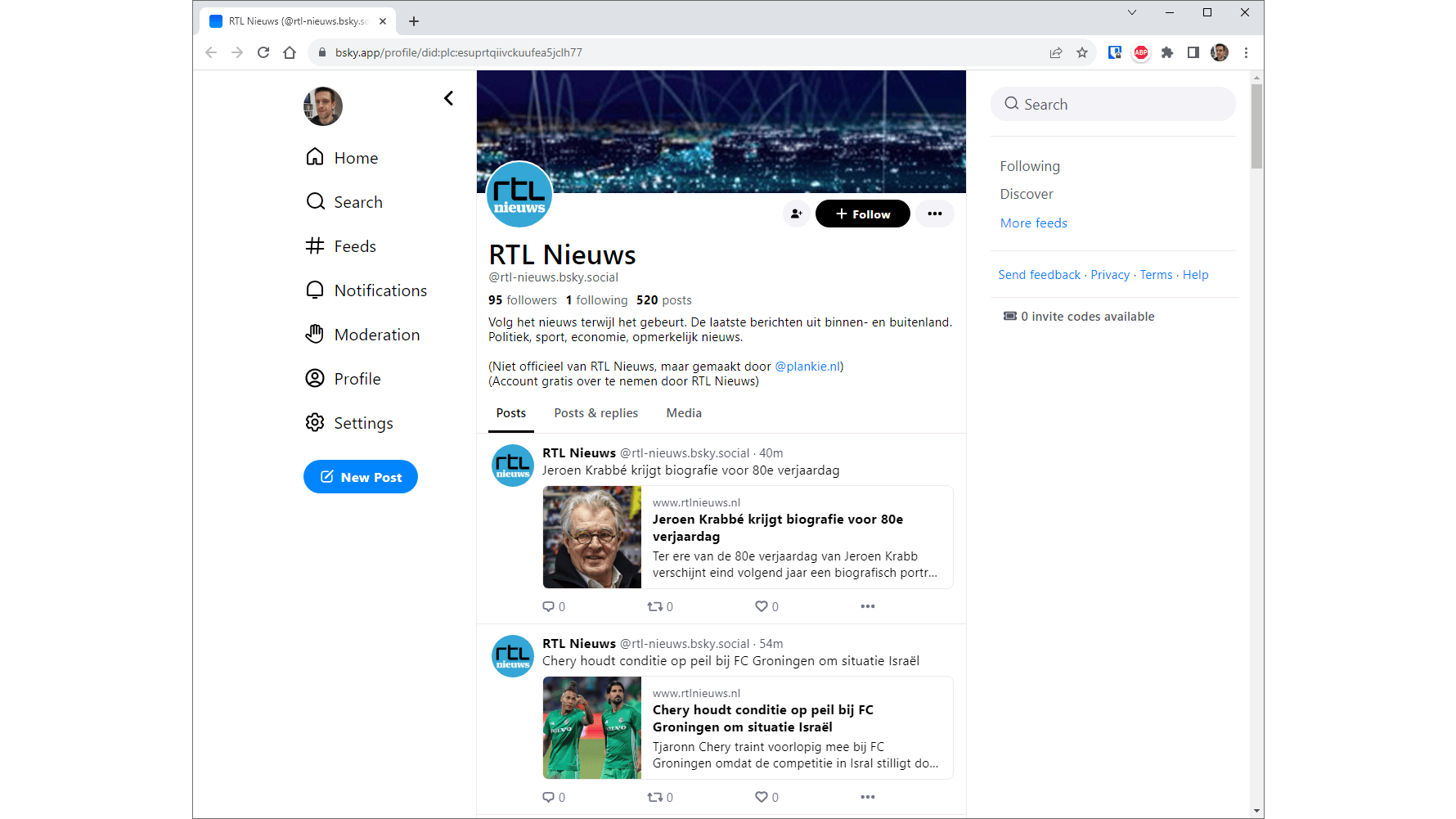Open Settings from the sidebar
Screen dimensions: 1456x819
coord(349,423)
